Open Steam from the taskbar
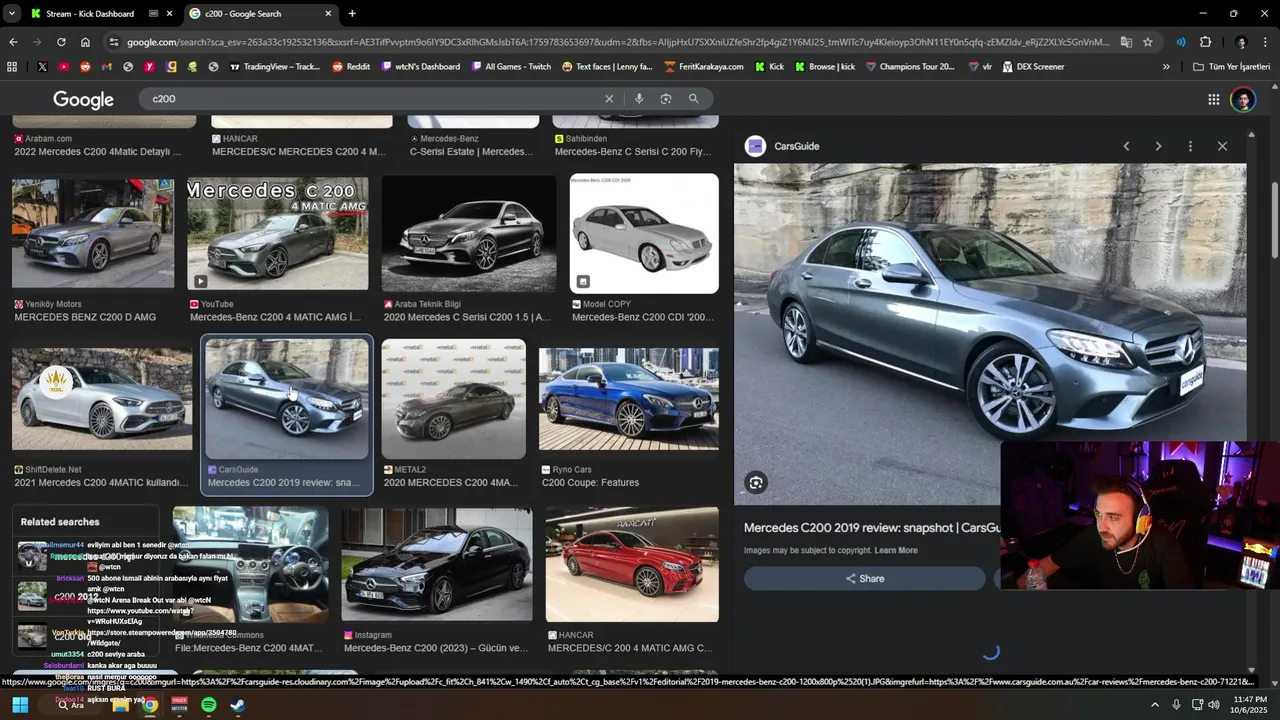 [x=238, y=705]
